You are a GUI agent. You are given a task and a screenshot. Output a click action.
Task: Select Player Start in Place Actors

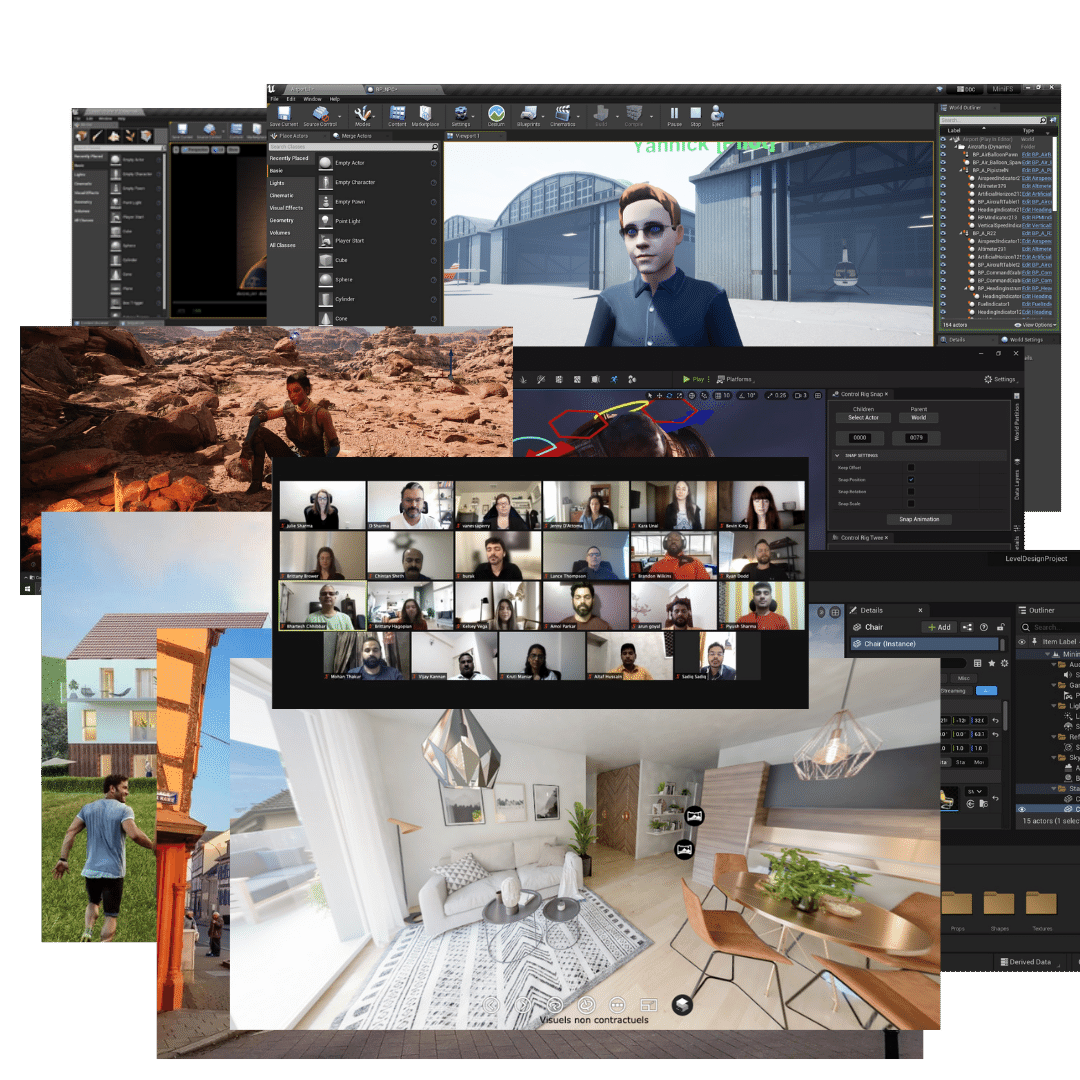[378, 241]
